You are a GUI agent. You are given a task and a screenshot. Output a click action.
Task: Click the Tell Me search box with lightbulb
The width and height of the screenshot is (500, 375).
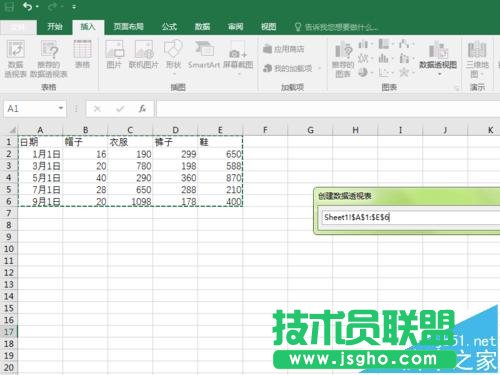tap(337, 27)
